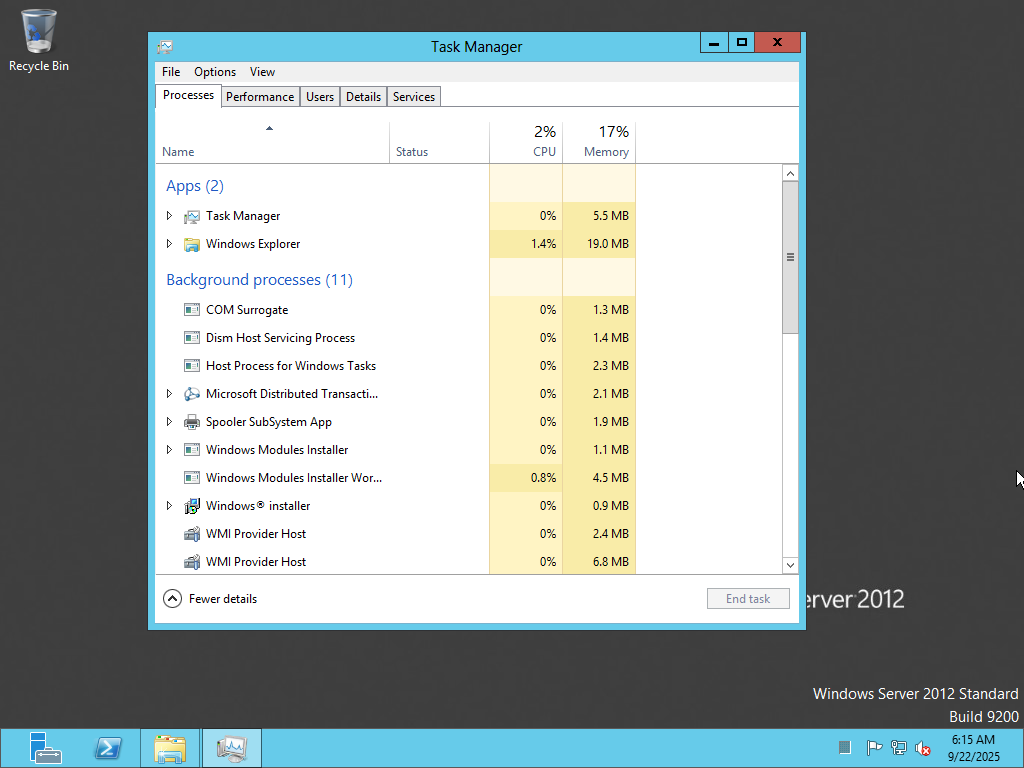Image resolution: width=1024 pixels, height=768 pixels.
Task: Open the Services tab
Action: click(413, 97)
